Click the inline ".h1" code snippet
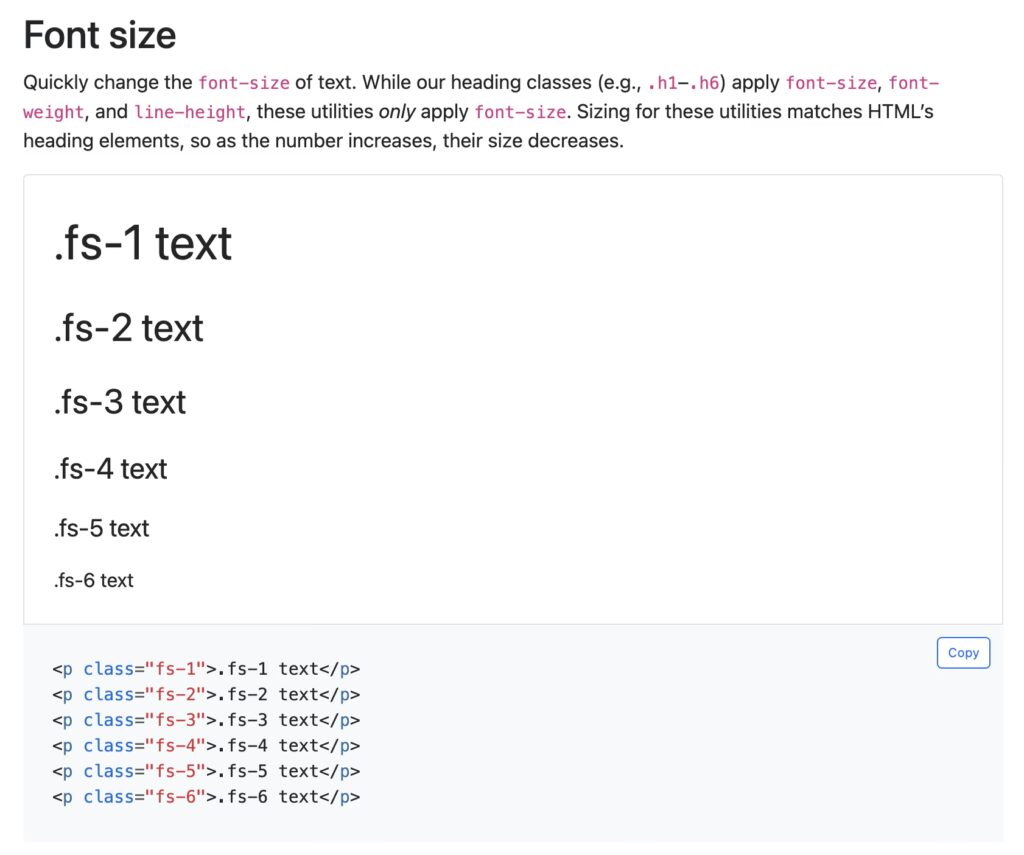The width and height of the screenshot is (1024, 855). coord(661,83)
